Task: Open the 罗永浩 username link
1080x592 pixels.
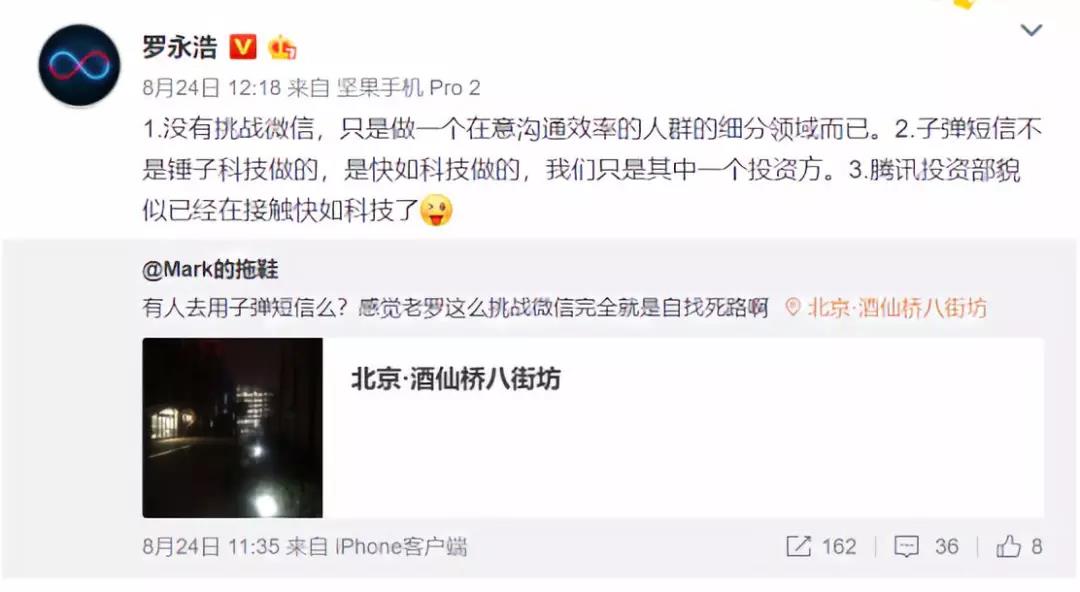Action: coord(180,48)
